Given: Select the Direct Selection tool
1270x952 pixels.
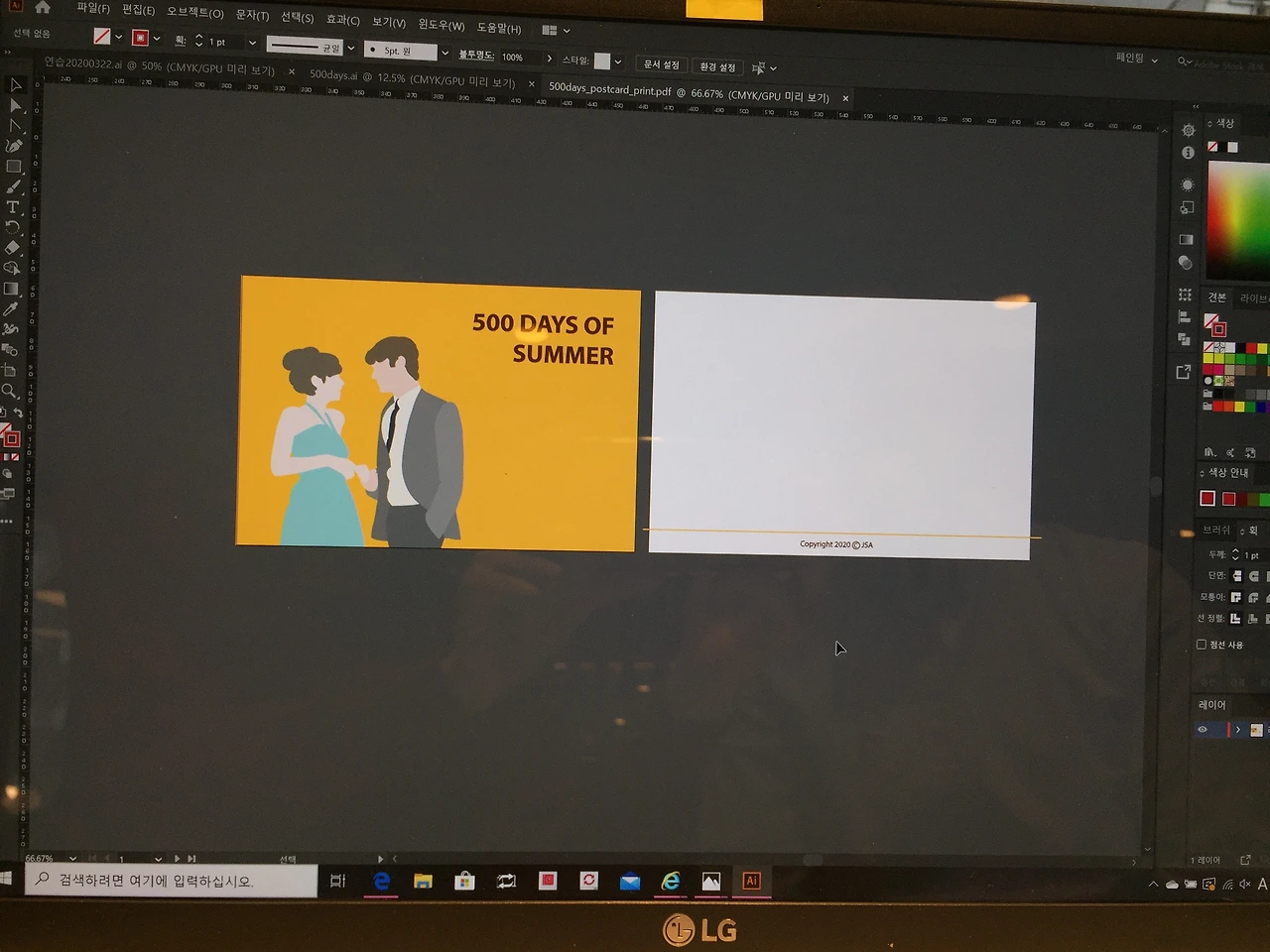Looking at the screenshot, I should (15, 106).
